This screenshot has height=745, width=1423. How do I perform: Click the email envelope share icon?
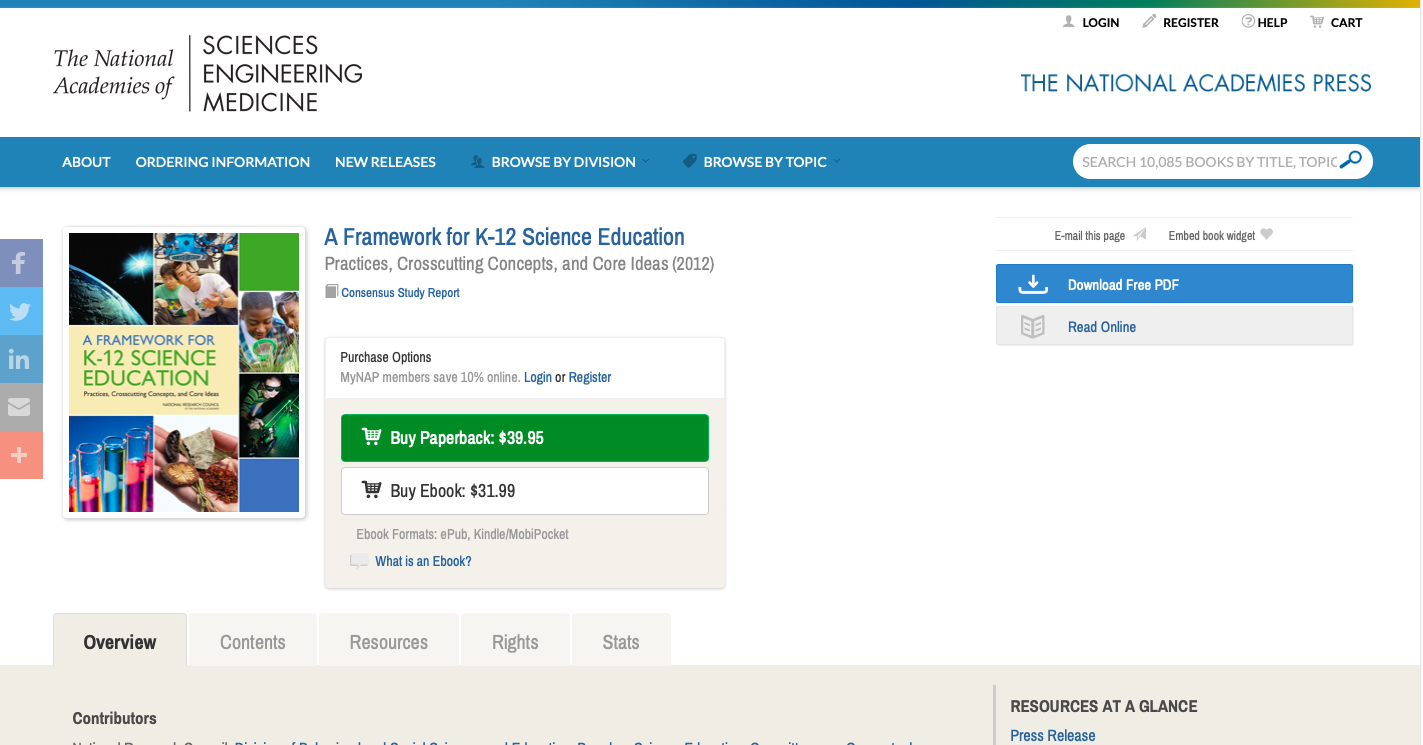[20, 407]
